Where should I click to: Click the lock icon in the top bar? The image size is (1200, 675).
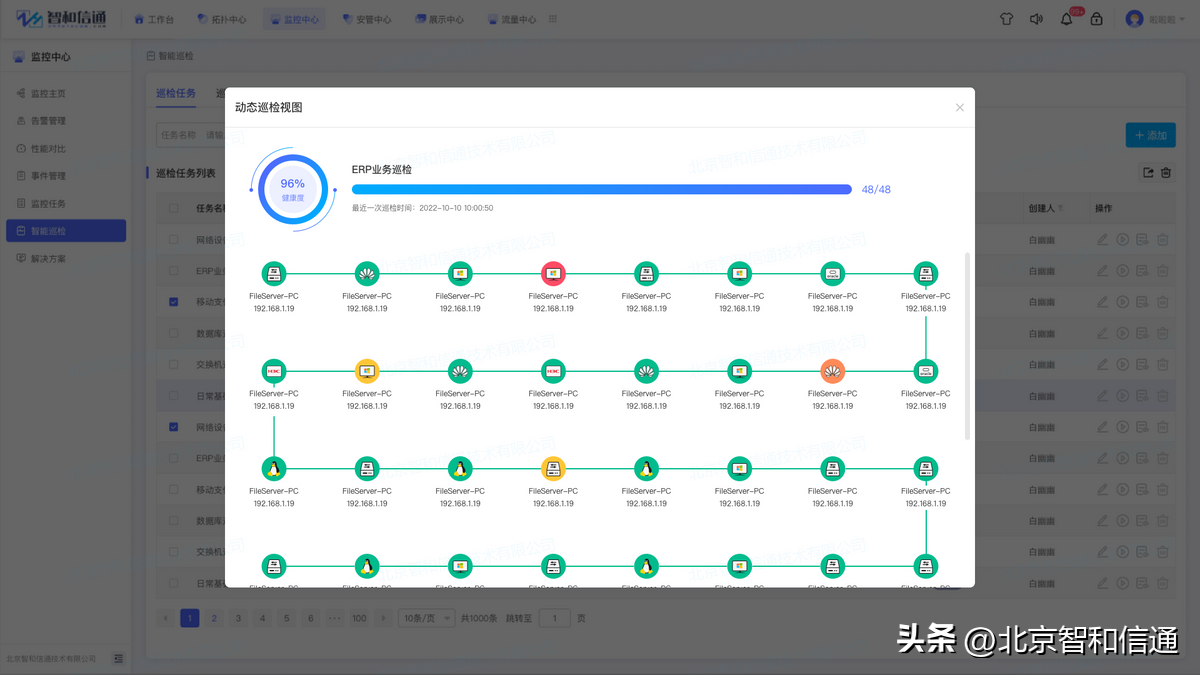click(x=1096, y=18)
